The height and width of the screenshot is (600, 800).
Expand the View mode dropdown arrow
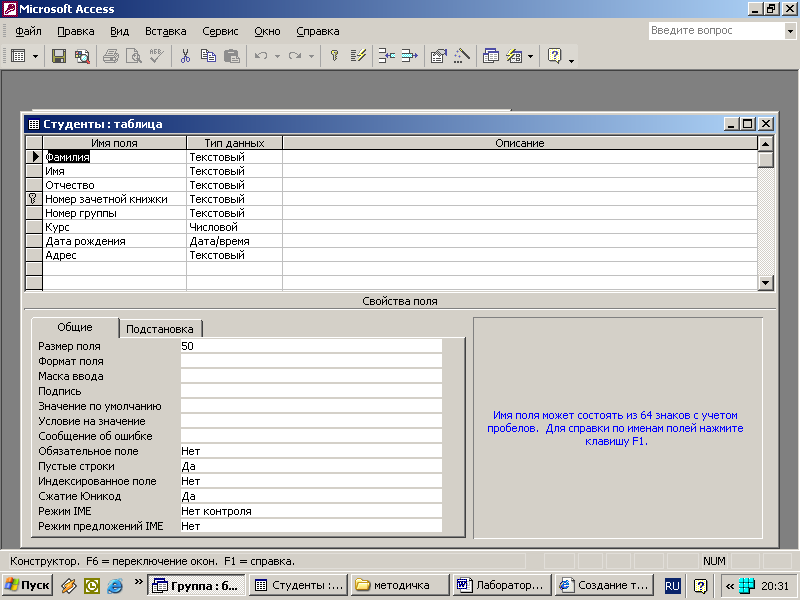click(35, 57)
